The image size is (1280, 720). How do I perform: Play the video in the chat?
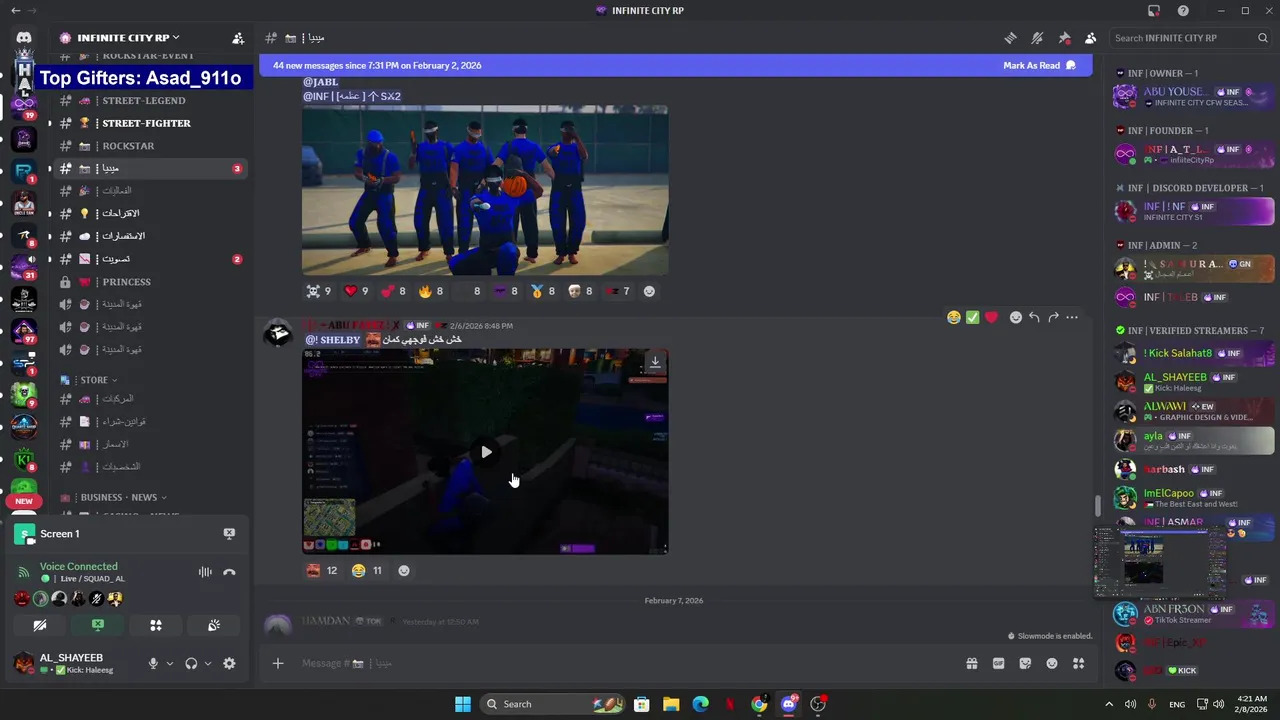[x=486, y=452]
